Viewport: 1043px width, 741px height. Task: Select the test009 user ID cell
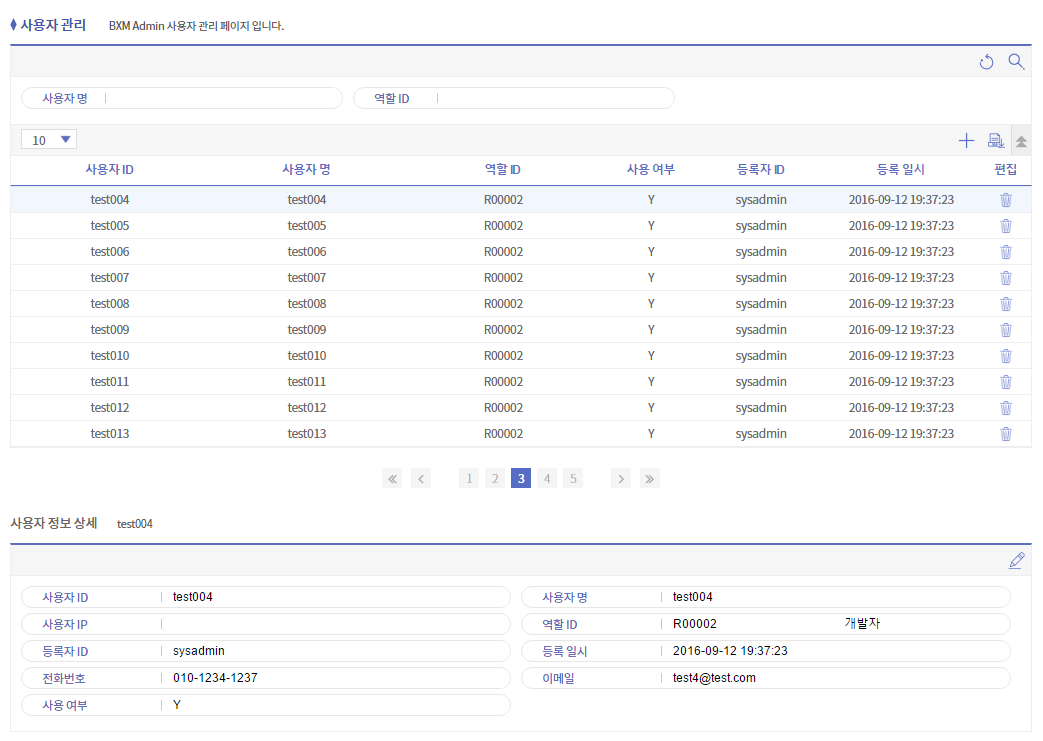coord(110,329)
